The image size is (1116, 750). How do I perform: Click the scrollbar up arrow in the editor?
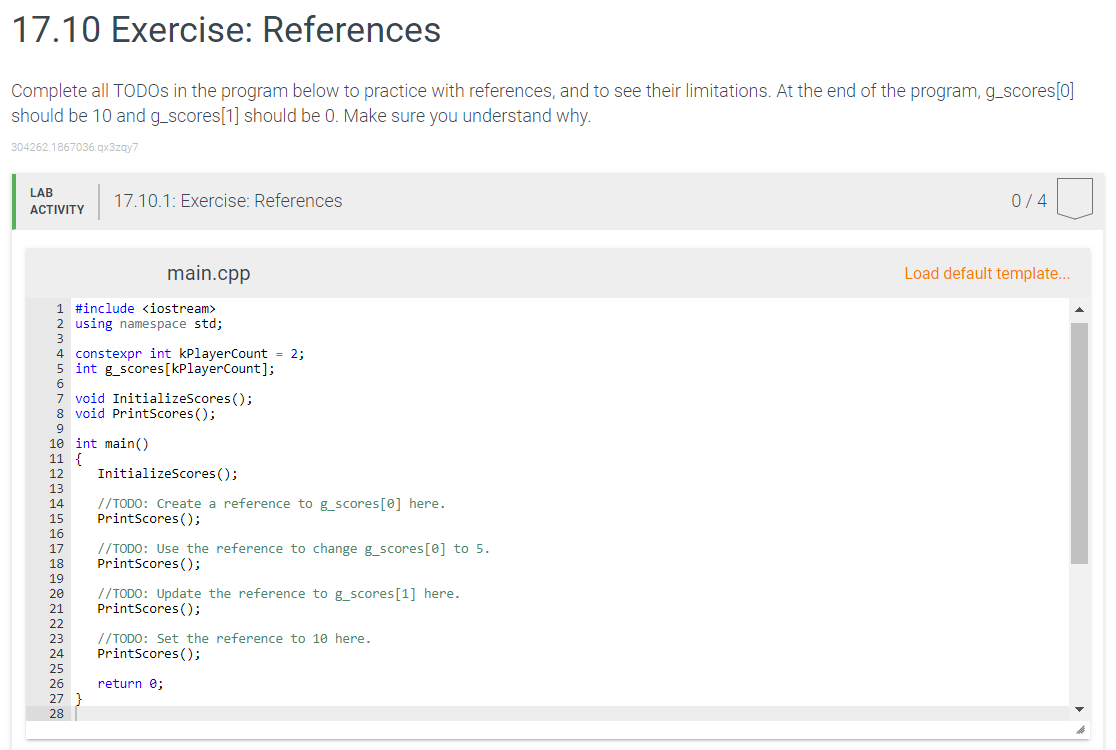[x=1080, y=308]
